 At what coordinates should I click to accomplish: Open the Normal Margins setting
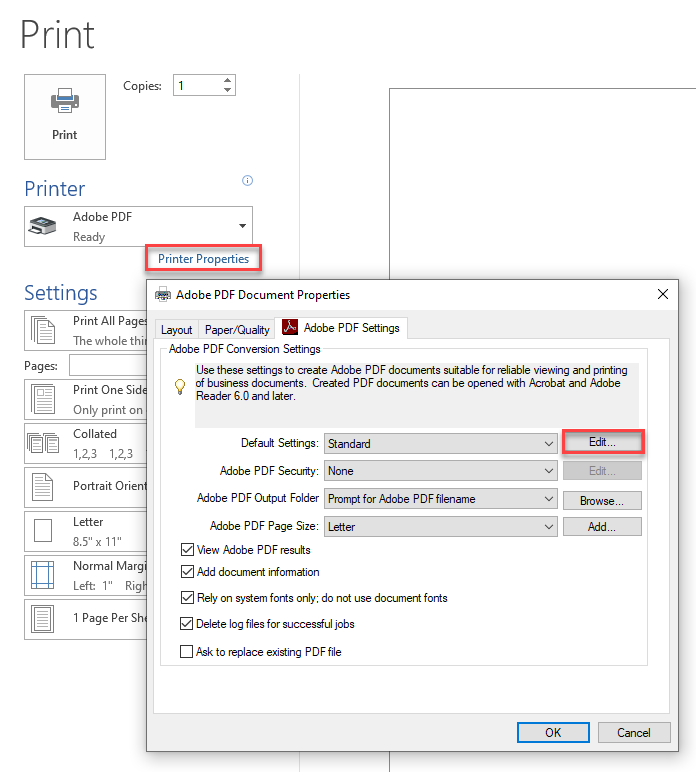coord(86,576)
